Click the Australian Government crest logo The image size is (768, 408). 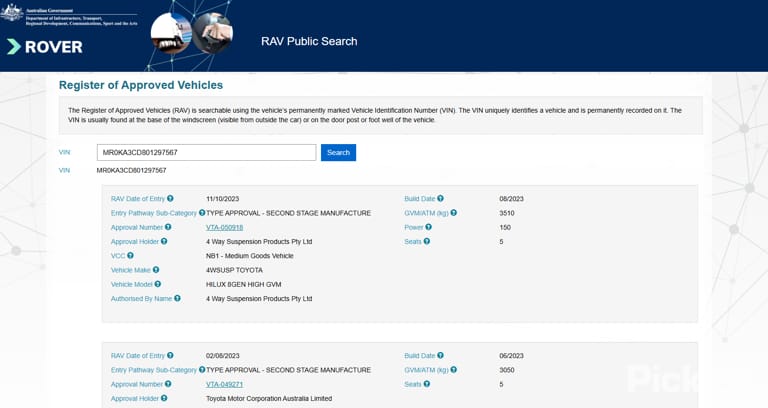(12, 13)
